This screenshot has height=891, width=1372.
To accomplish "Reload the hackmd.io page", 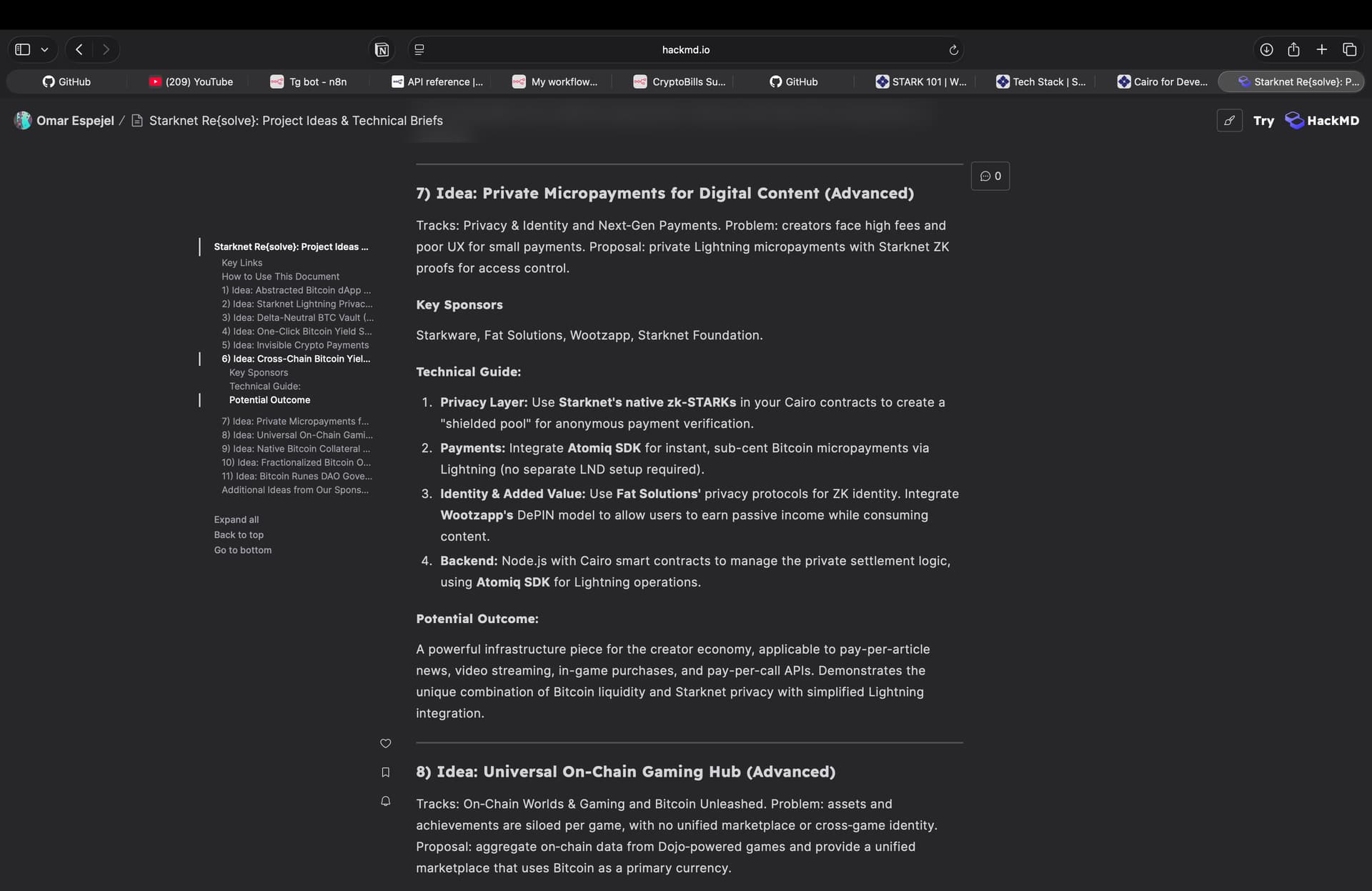I will 953,49.
